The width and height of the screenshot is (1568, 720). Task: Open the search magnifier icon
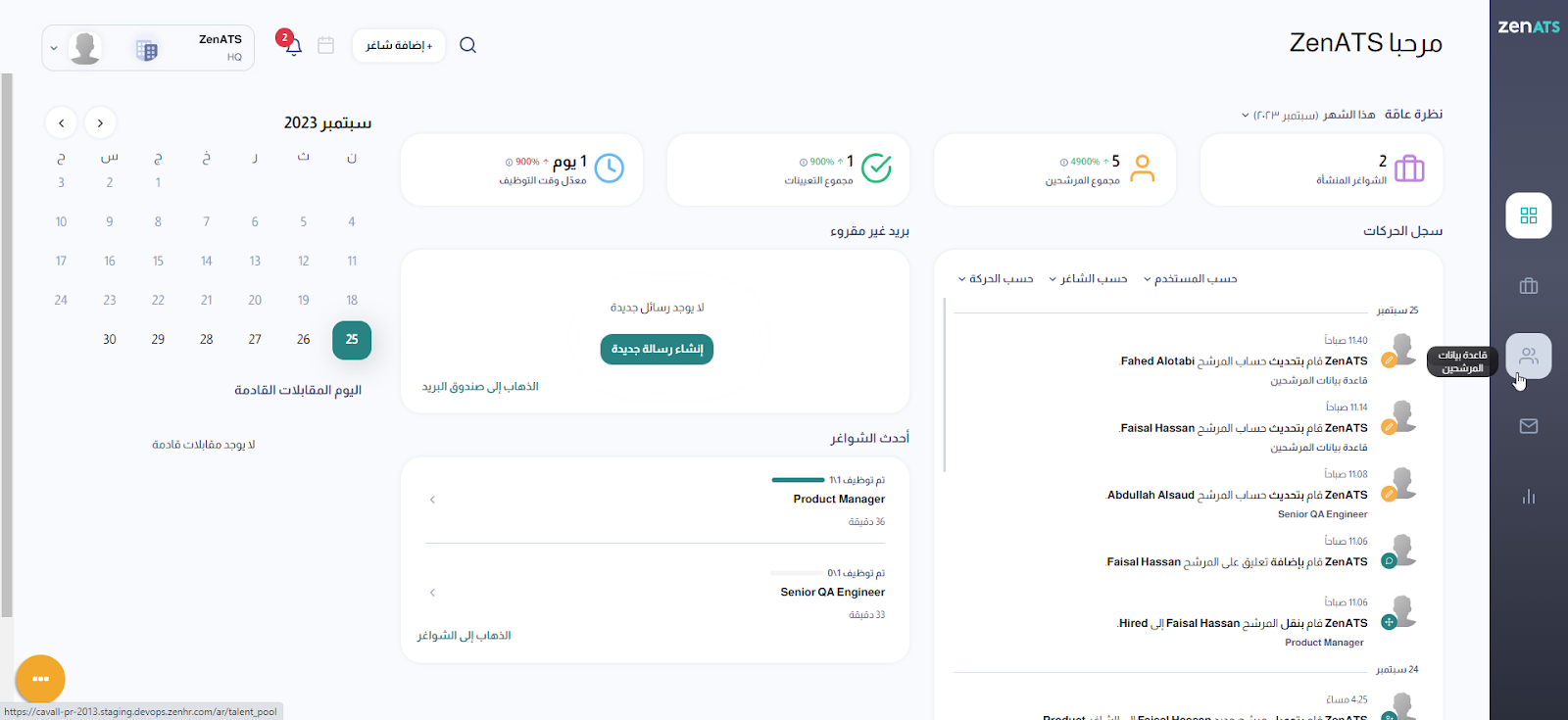tap(467, 45)
